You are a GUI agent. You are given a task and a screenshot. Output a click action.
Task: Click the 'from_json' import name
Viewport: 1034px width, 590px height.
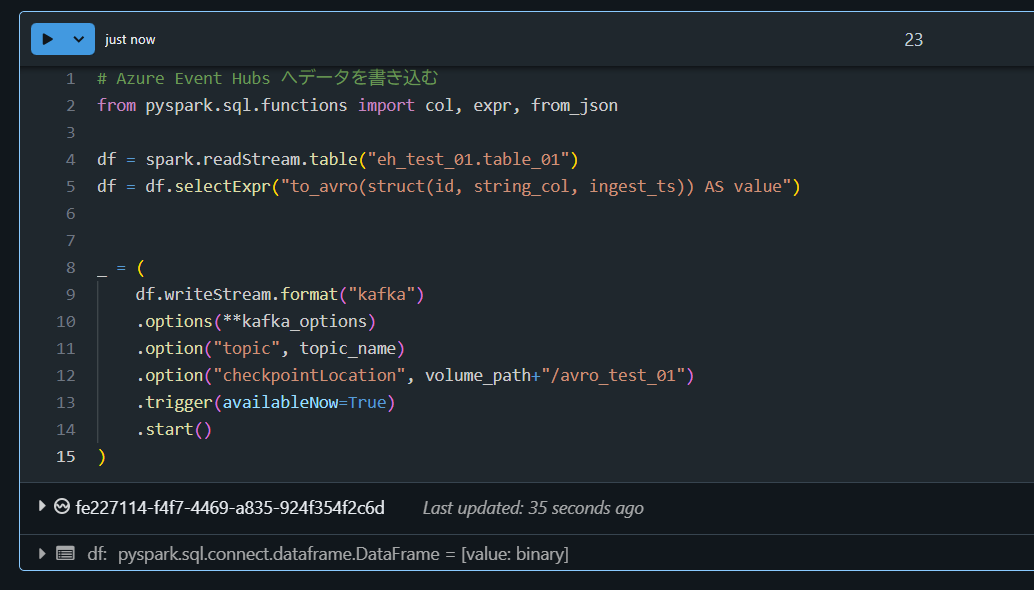click(574, 105)
